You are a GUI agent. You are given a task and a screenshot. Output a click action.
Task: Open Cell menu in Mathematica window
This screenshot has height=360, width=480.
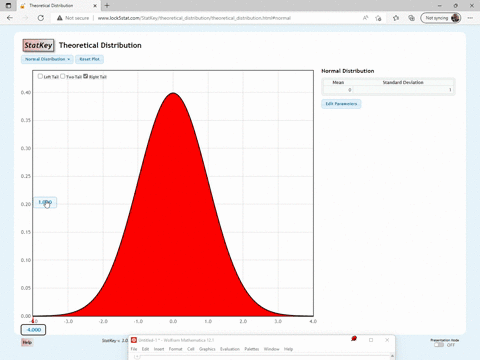pos(191,349)
